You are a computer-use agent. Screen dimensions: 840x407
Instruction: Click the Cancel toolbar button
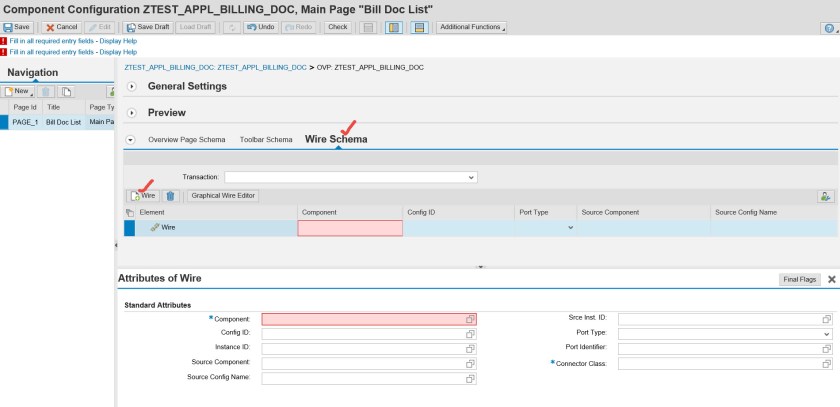(x=61, y=27)
